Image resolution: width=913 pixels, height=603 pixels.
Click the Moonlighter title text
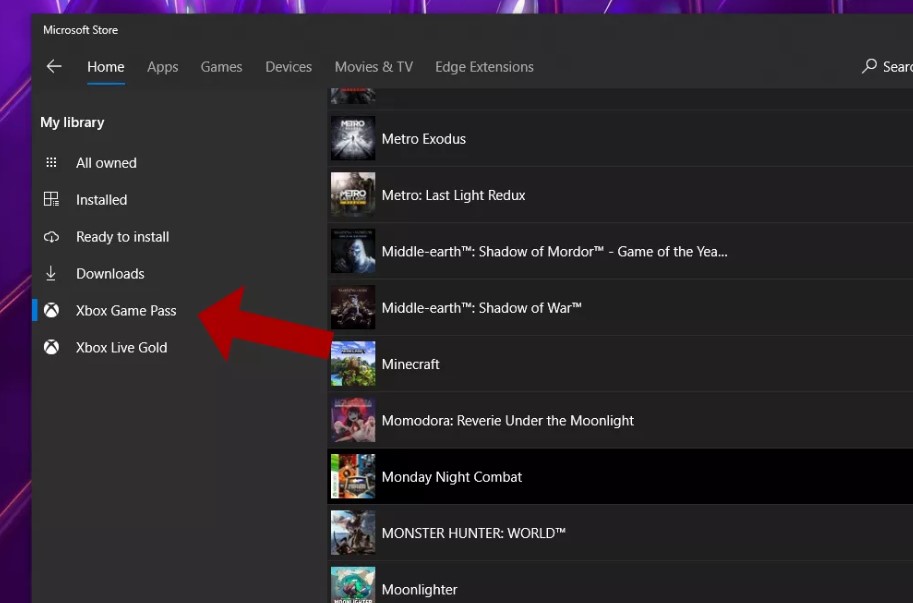point(419,590)
